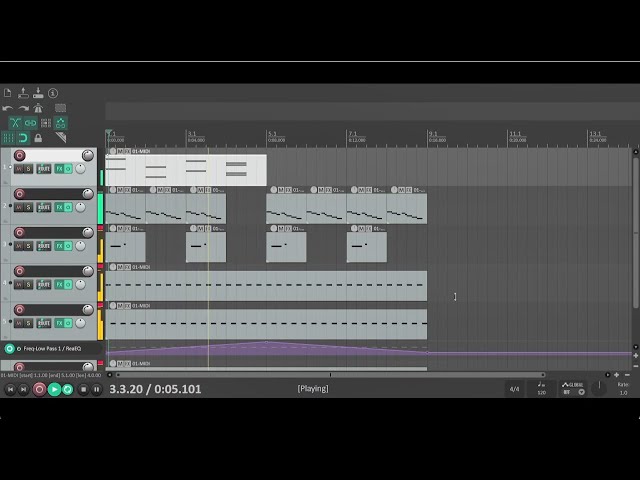
Task: Click the volume knob on track 1
Action: pyautogui.click(x=88, y=156)
